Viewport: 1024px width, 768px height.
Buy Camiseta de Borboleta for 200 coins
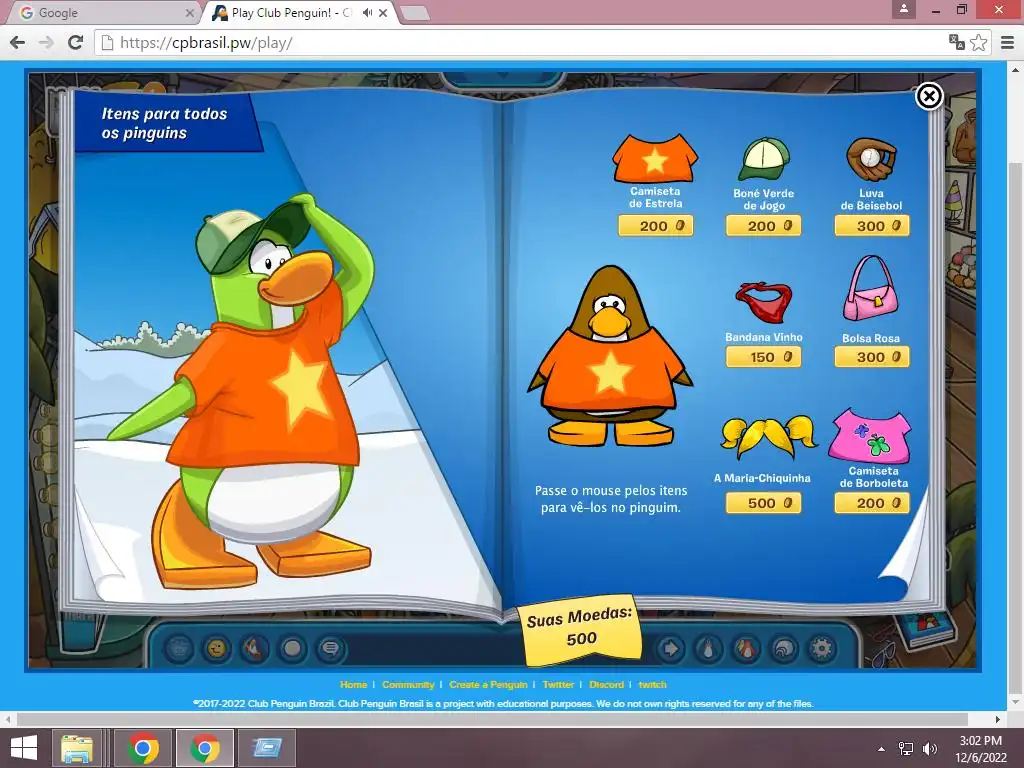(872, 503)
